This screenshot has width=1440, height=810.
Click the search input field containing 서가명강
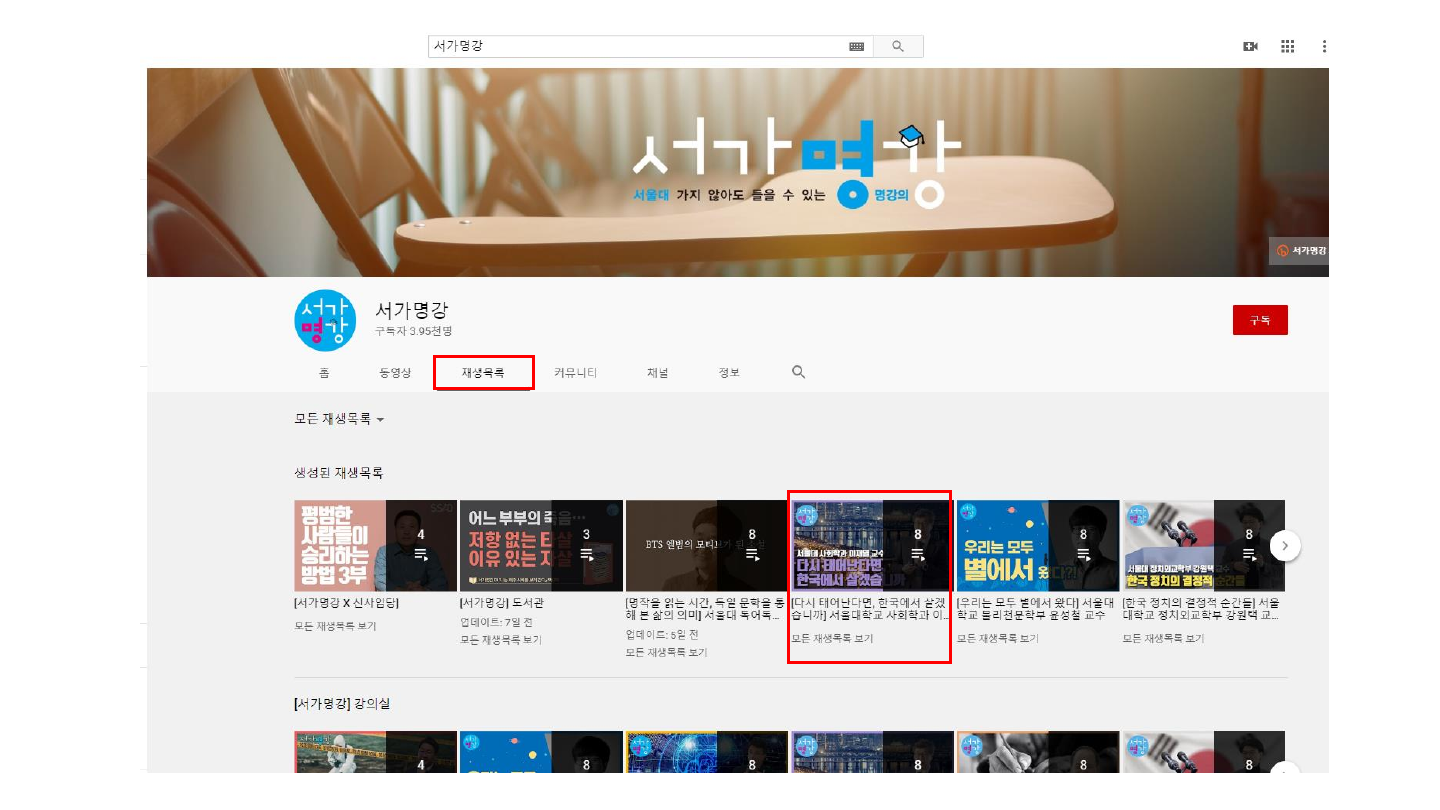(x=638, y=46)
